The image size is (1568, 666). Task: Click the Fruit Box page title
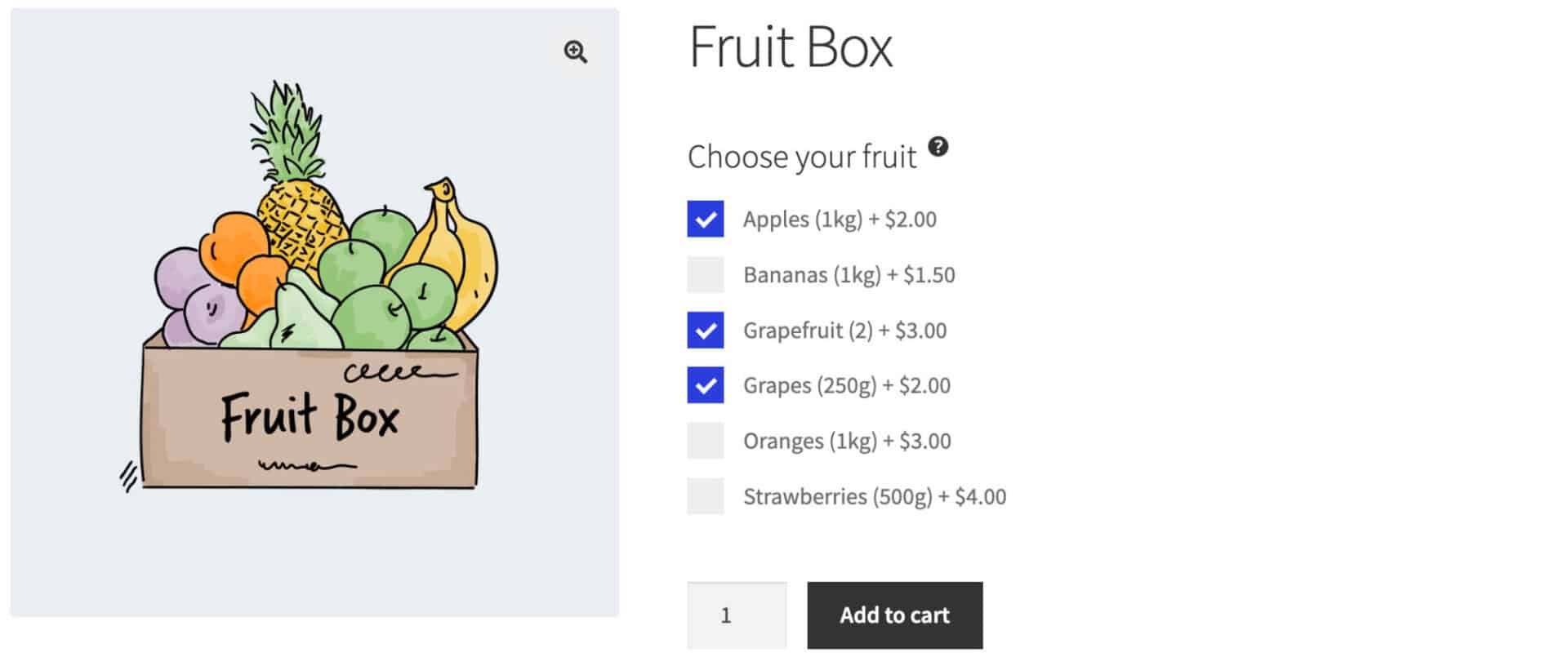[x=790, y=47]
